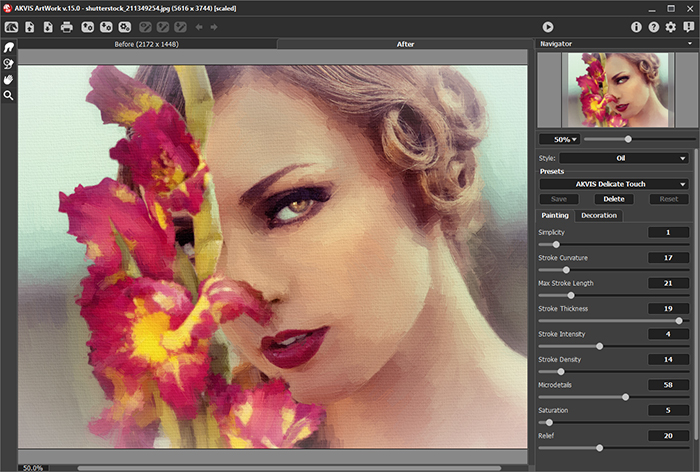Screen dimensions: 700x472
Task: Show program info icon
Action: coord(637,27)
